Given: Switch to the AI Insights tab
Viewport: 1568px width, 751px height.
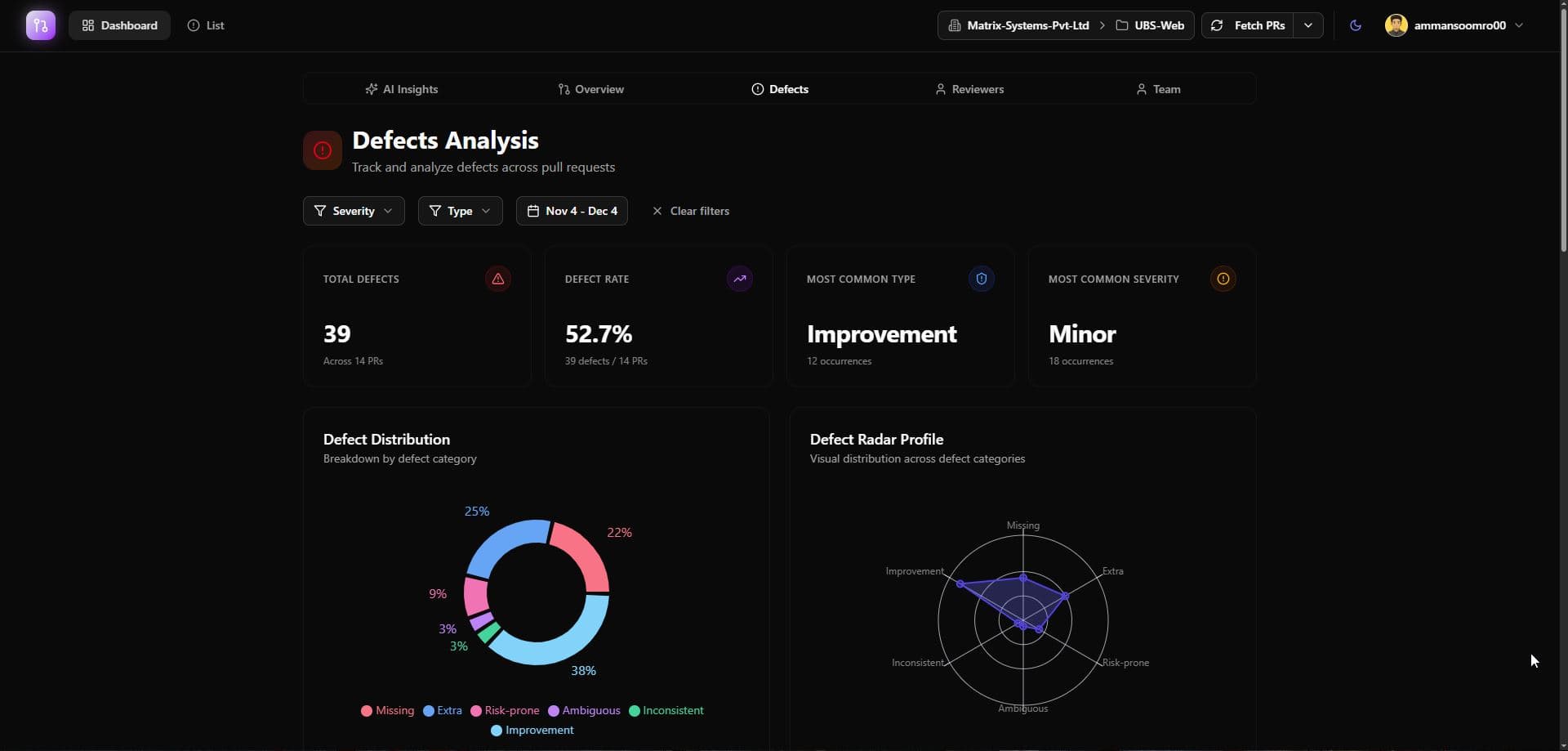Looking at the screenshot, I should (401, 89).
